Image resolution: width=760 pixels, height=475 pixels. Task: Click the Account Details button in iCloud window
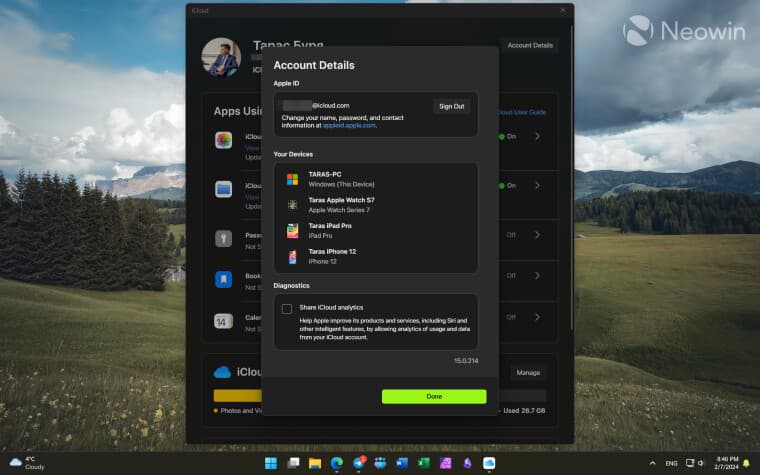point(530,45)
